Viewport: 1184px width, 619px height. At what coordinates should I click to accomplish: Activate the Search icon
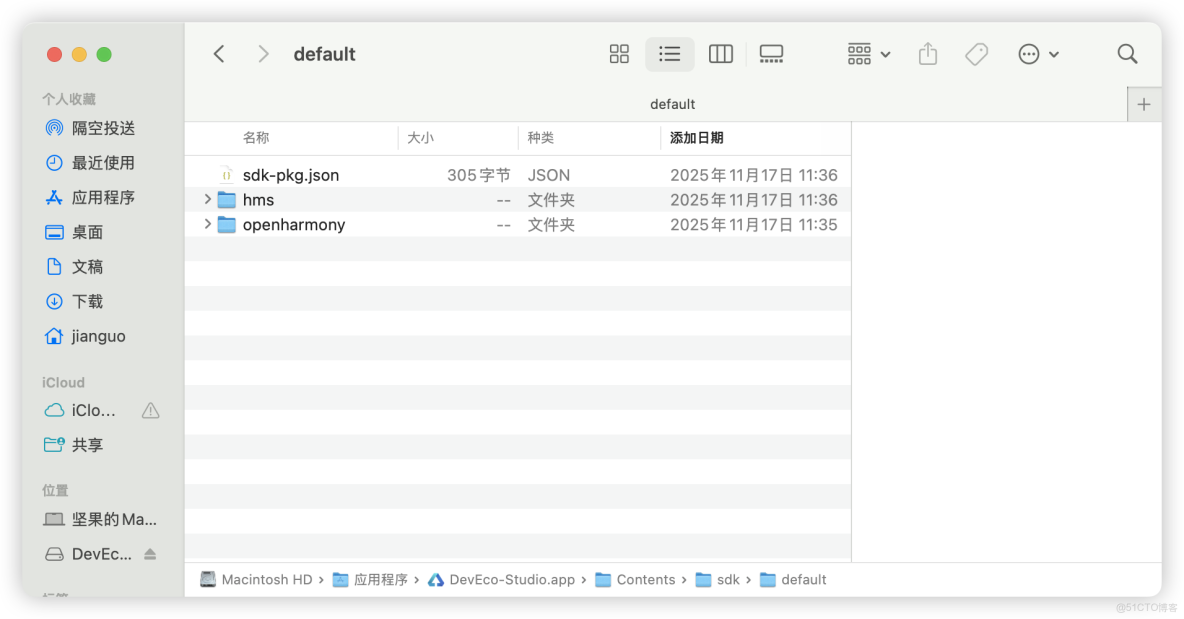click(x=1127, y=53)
